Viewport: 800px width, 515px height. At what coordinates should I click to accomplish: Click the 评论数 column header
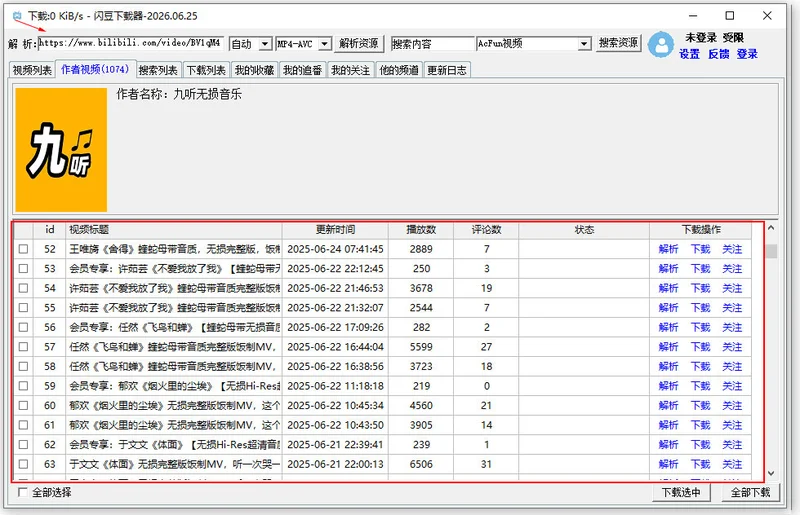point(486,230)
